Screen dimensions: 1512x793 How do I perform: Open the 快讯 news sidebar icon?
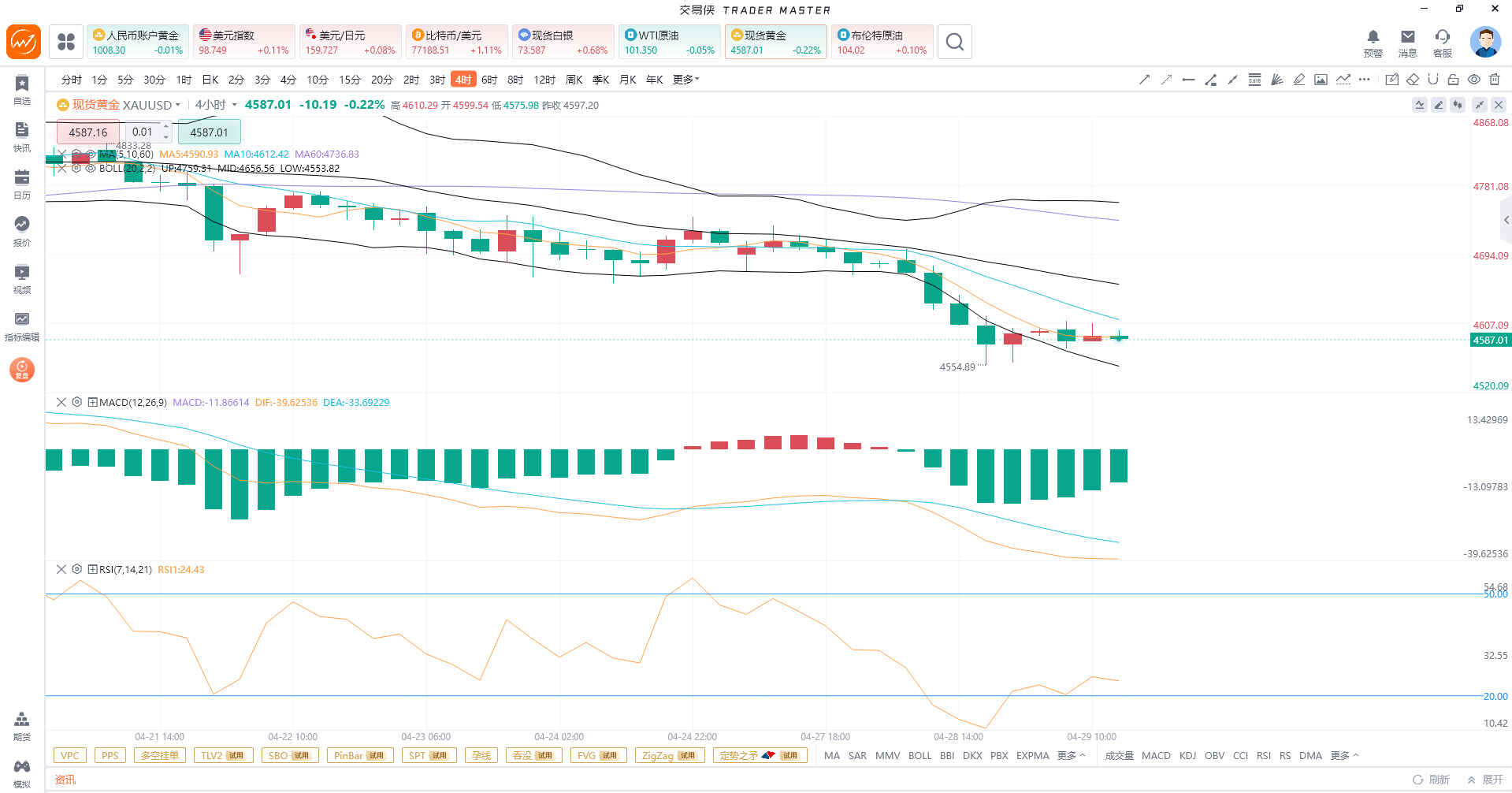click(22, 136)
